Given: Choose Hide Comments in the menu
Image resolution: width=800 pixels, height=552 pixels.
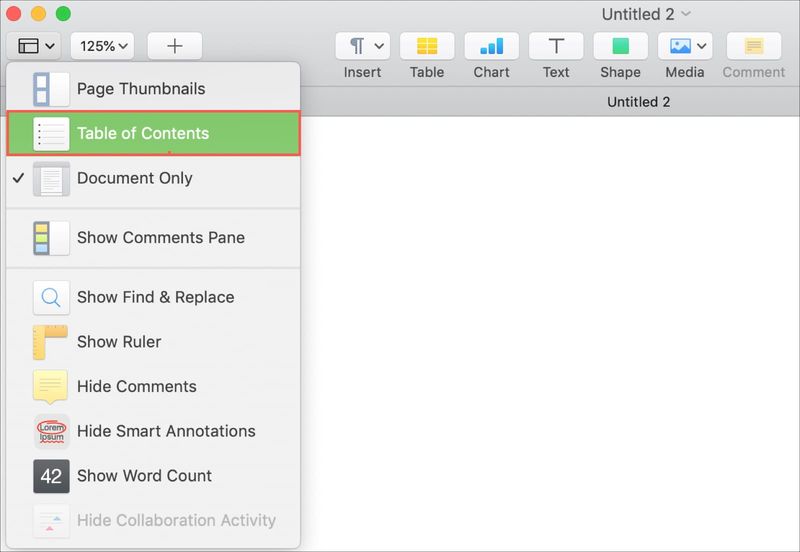Looking at the screenshot, I should pos(153,387).
